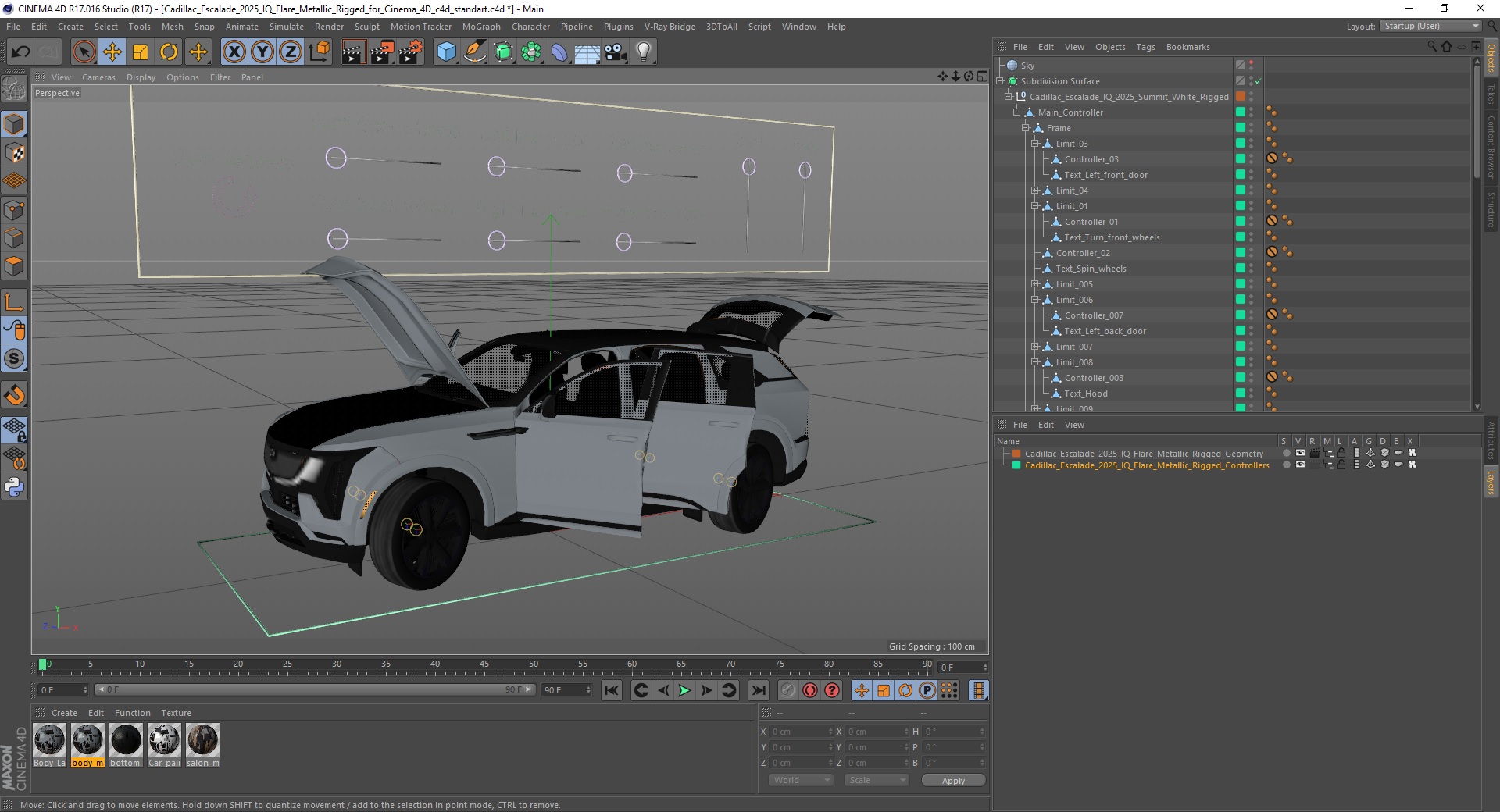Image resolution: width=1500 pixels, height=812 pixels.
Task: Open the World coordinate dropdown
Action: pos(801,780)
